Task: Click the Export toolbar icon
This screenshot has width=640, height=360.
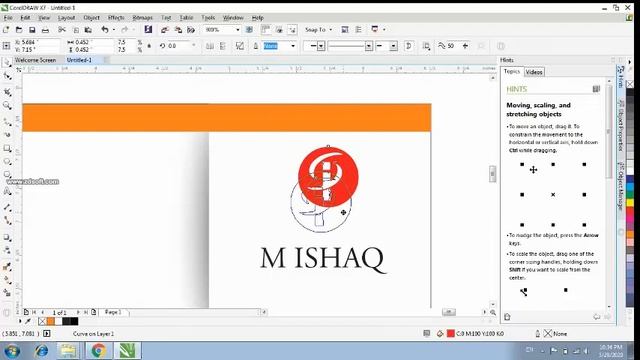Action: (x=178, y=30)
